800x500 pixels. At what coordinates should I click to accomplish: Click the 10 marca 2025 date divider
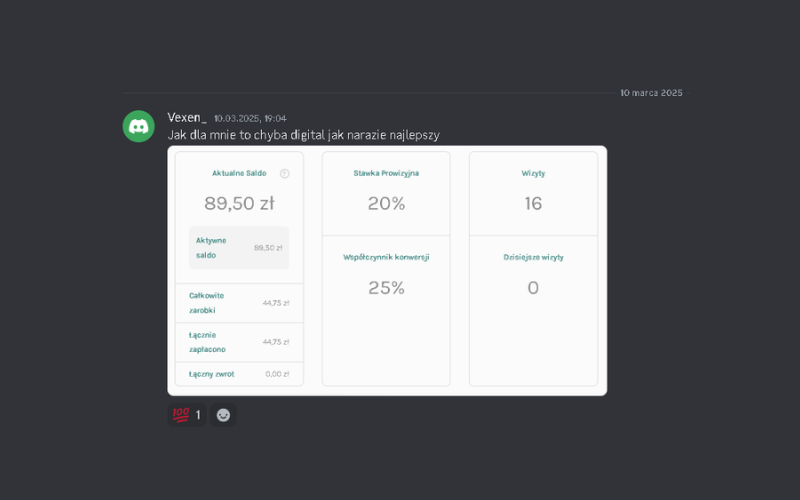pos(651,93)
